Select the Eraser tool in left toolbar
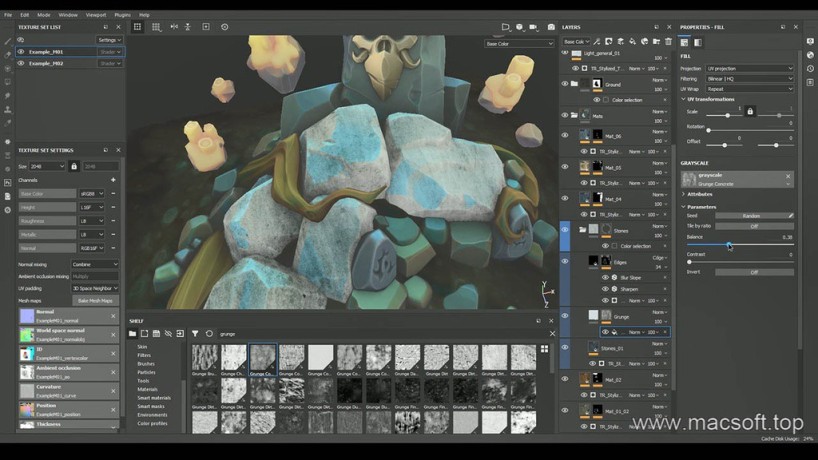The image size is (818, 460). (x=8, y=54)
